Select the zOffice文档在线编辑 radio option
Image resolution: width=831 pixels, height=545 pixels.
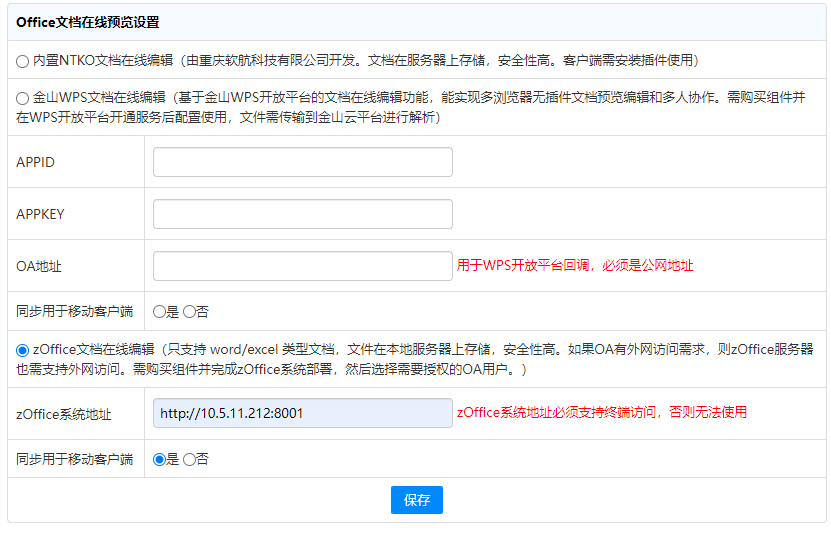[23, 350]
